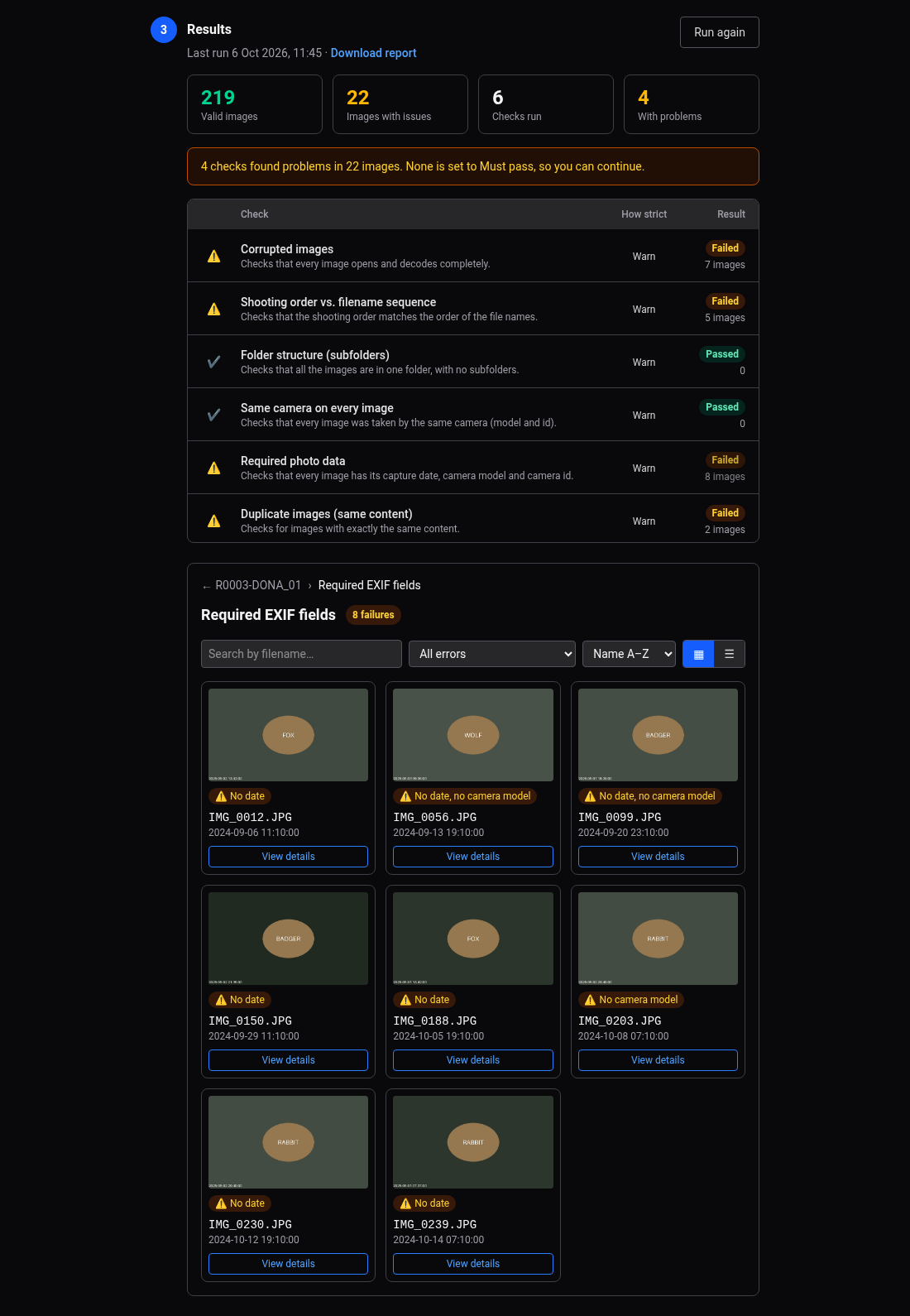Go back to R0003-DONA_01 breadcrumb
The width and height of the screenshot is (910, 1316).
[251, 585]
